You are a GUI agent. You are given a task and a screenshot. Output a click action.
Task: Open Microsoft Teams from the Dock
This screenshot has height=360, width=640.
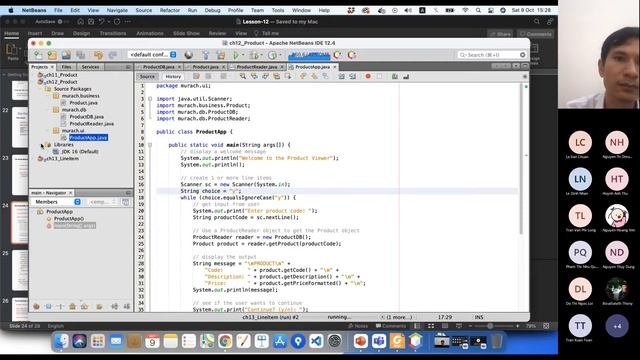click(379, 341)
